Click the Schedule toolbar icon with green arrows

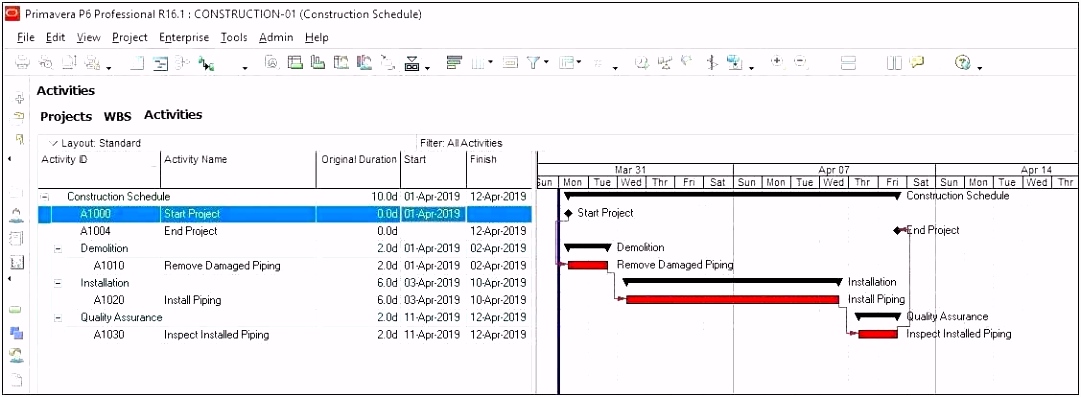205,63
